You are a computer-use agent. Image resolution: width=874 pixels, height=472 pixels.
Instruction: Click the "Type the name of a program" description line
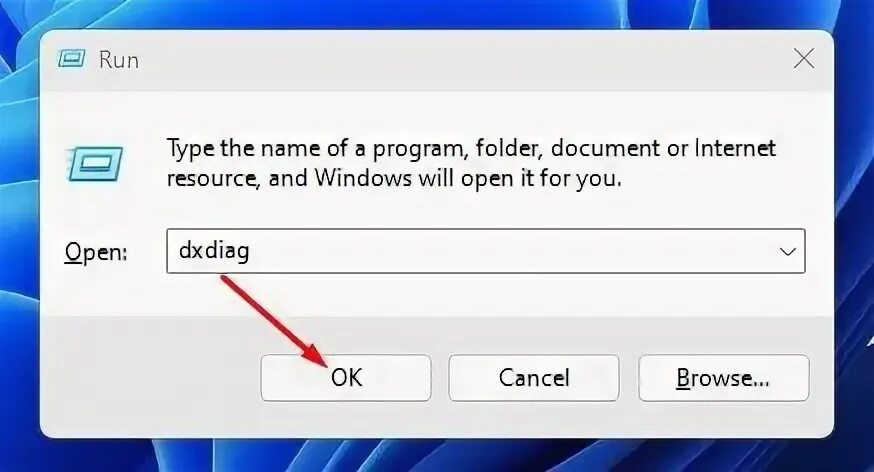471,149
